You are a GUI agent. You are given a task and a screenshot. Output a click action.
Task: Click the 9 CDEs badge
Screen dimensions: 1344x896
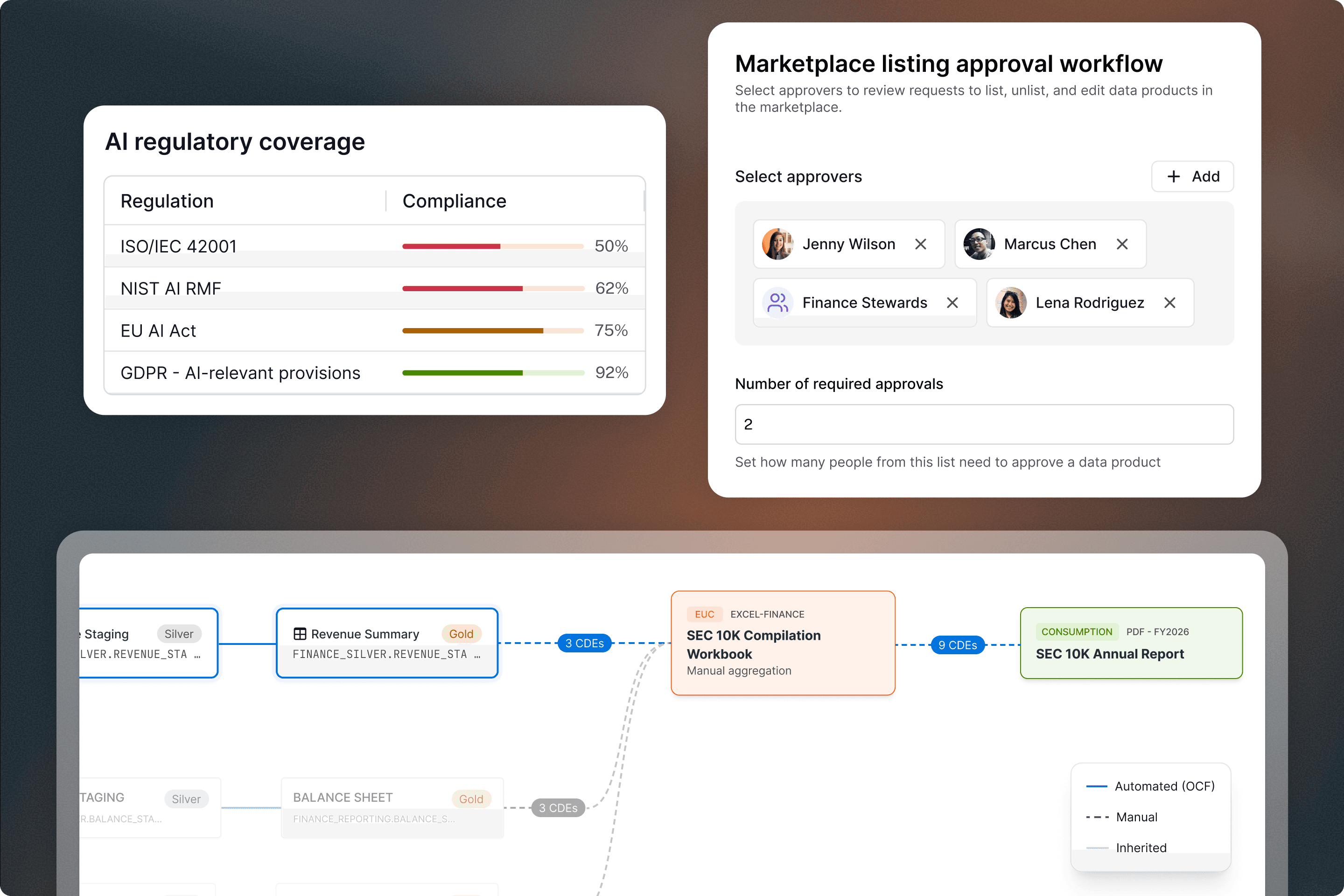(x=958, y=645)
